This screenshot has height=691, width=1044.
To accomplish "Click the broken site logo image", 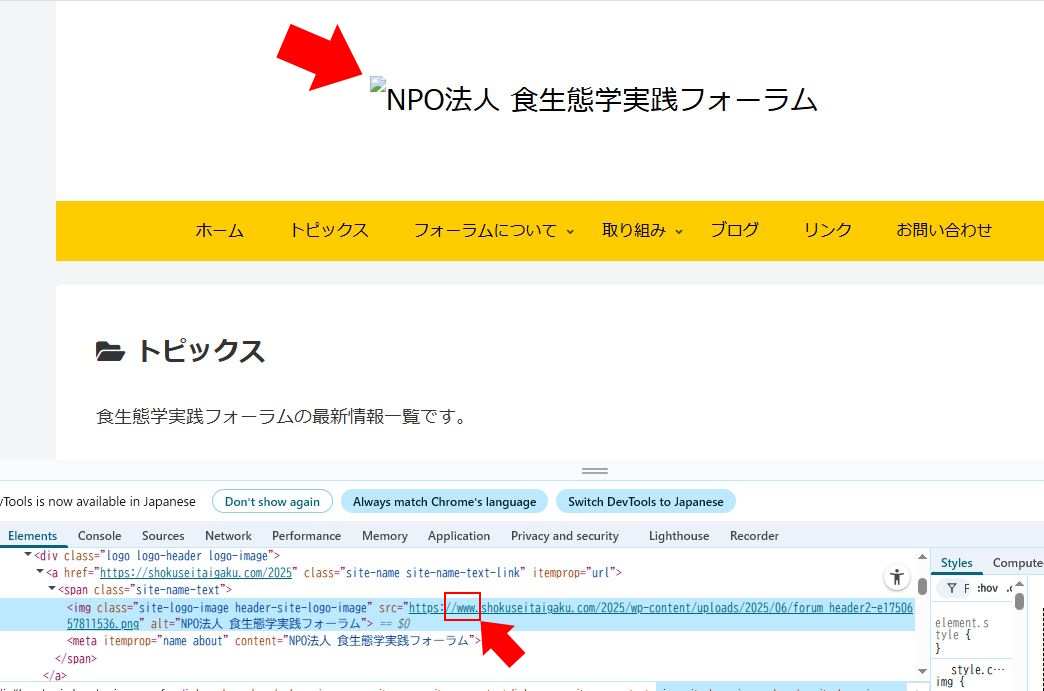I will [x=377, y=88].
